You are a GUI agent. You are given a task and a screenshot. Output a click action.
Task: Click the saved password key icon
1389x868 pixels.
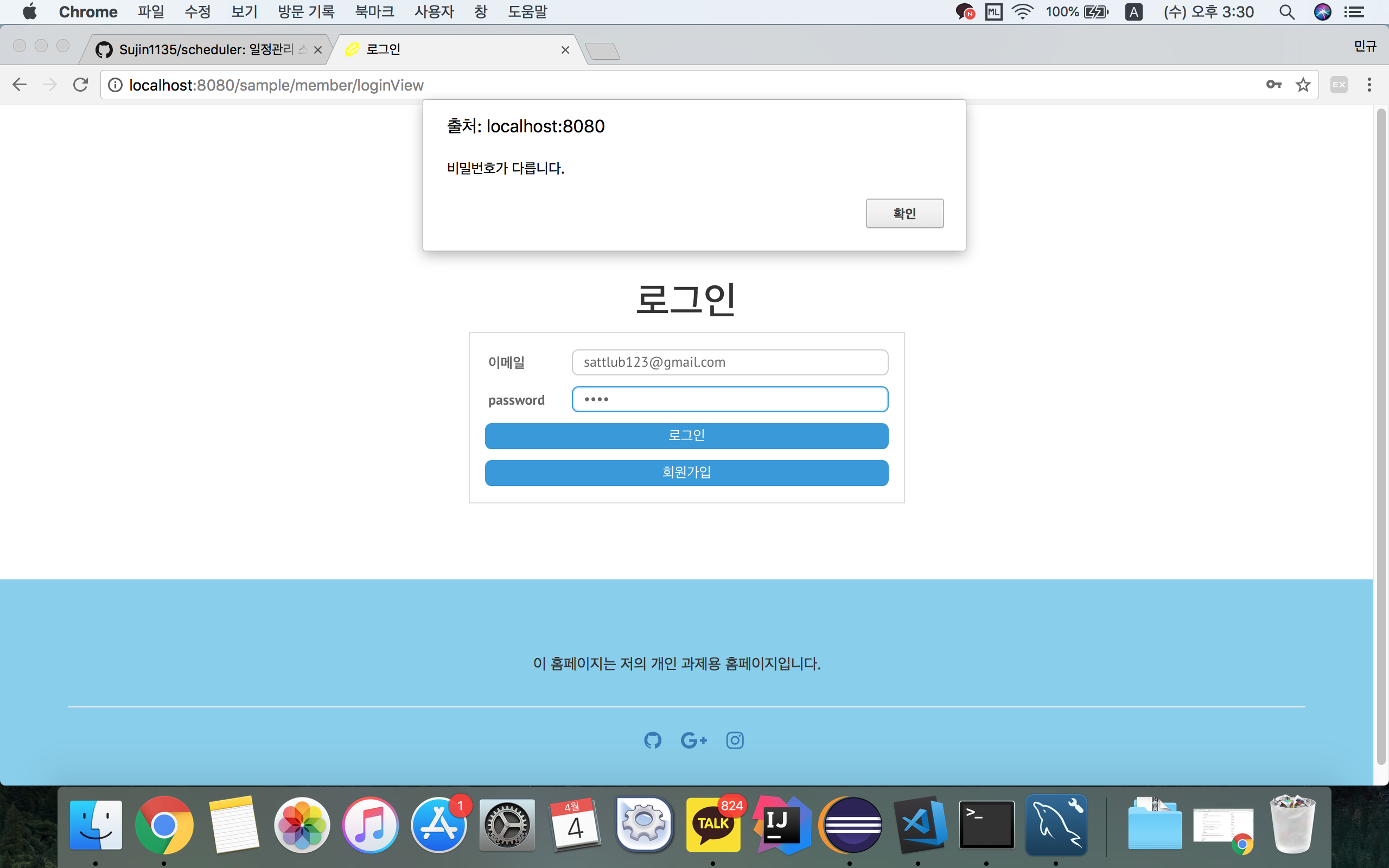coord(1273,85)
